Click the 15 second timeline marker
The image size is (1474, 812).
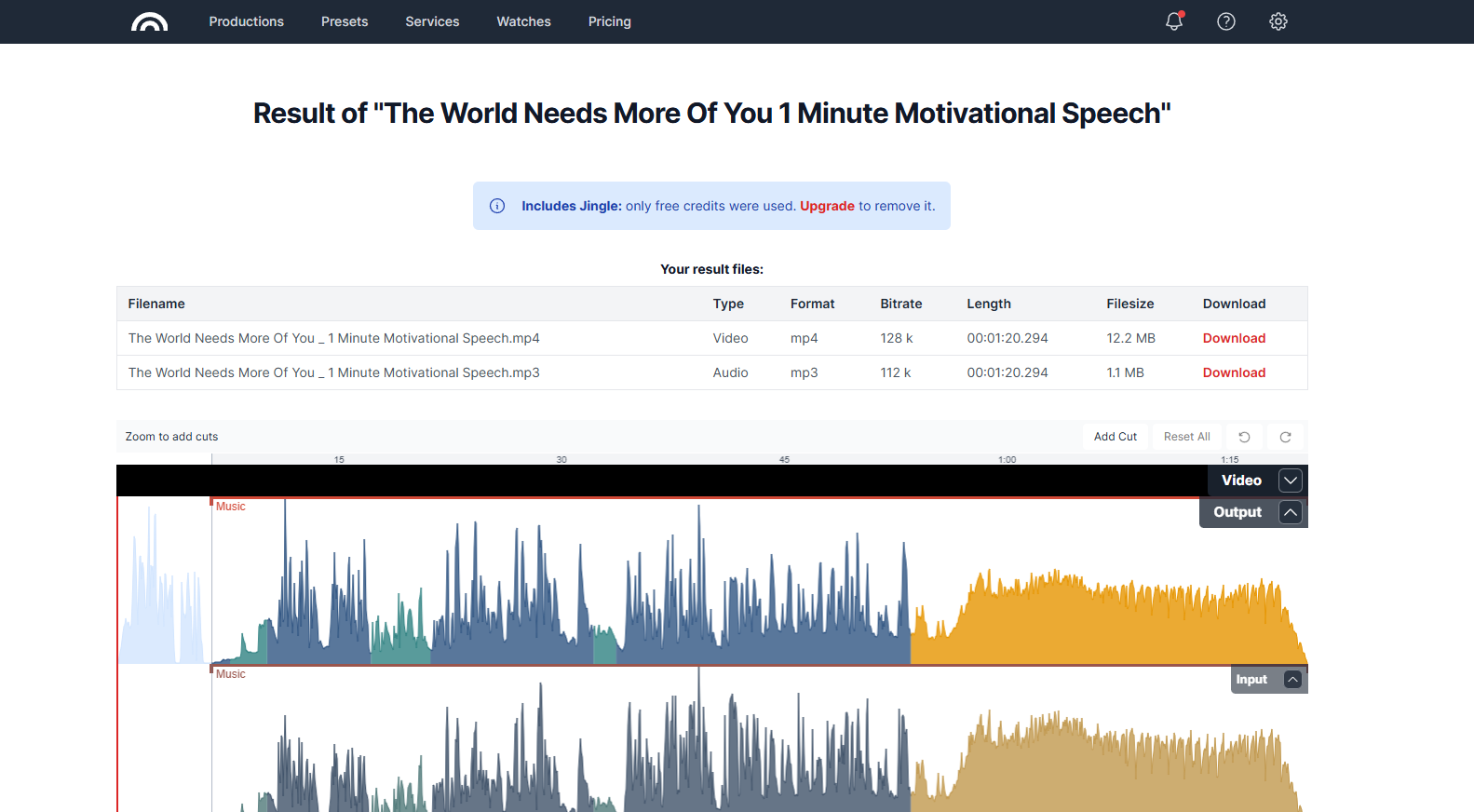click(x=339, y=459)
